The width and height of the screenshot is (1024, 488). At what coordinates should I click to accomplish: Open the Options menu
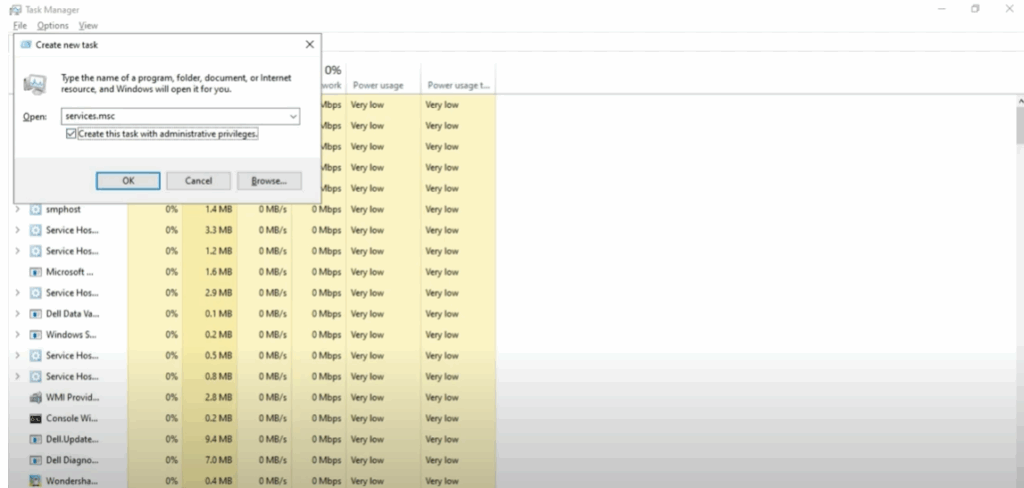point(53,25)
